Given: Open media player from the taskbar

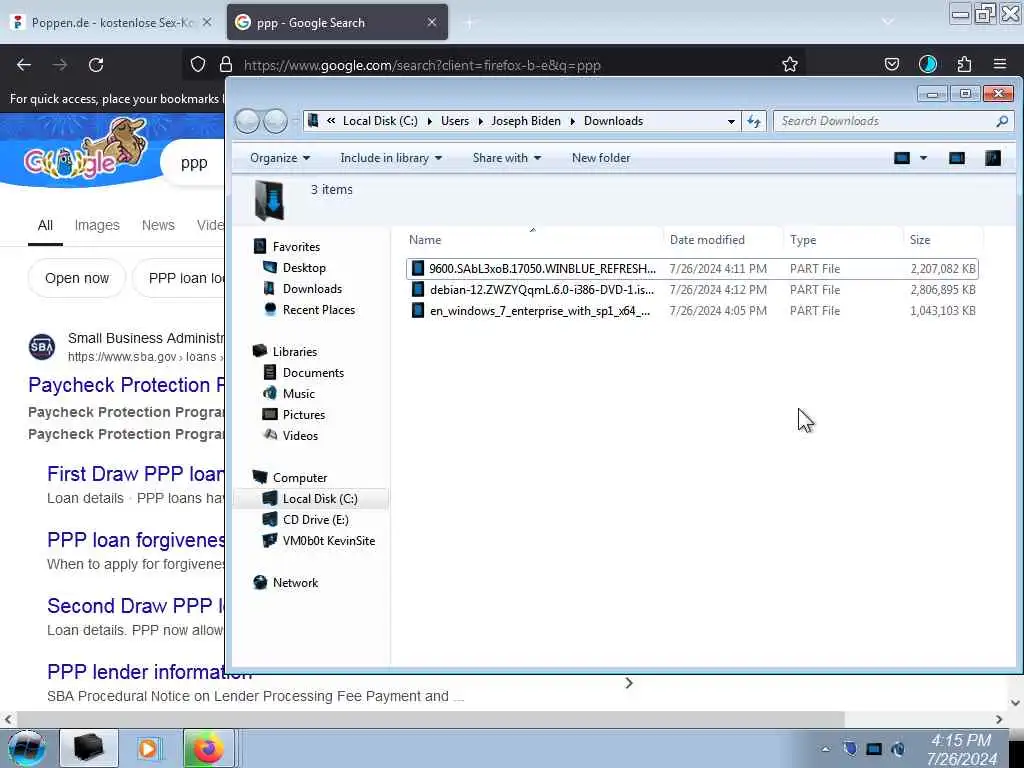Looking at the screenshot, I should tap(148, 748).
